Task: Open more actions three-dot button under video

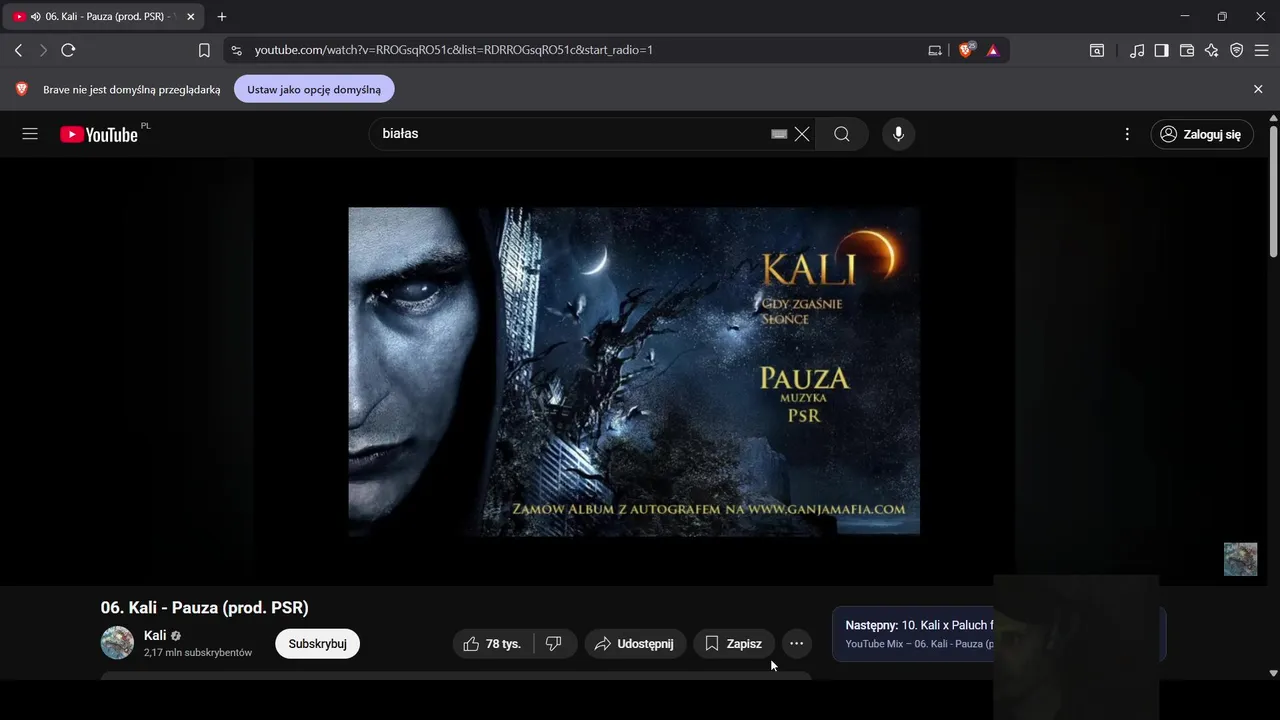Action: pyautogui.click(x=796, y=644)
